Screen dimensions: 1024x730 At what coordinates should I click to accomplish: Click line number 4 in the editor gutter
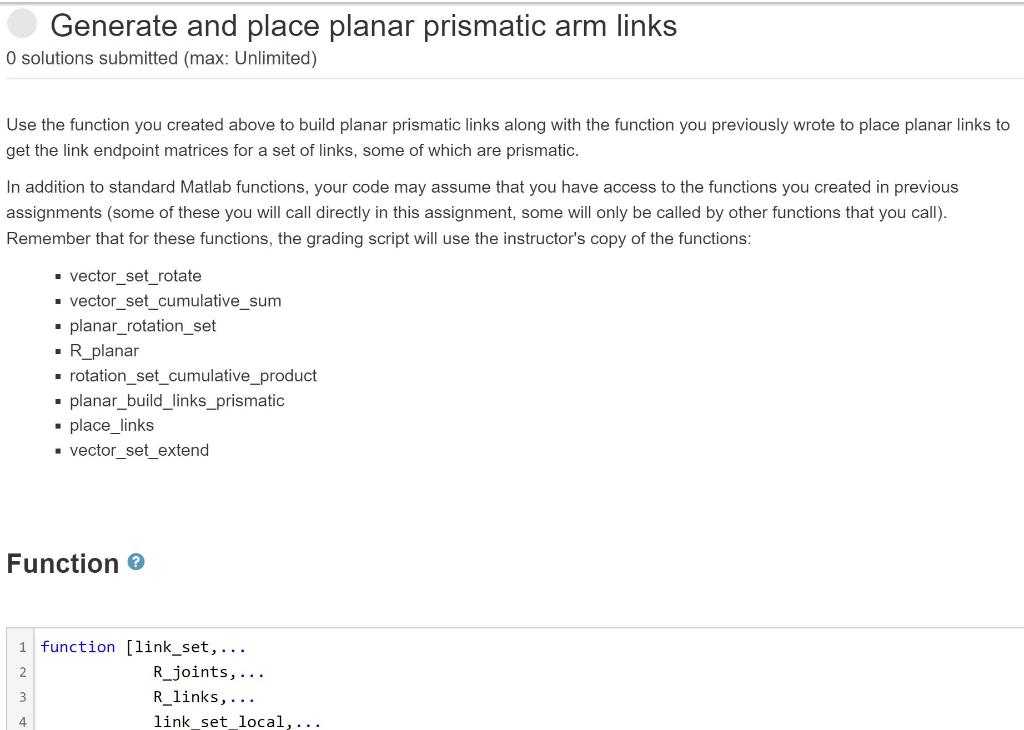22,721
